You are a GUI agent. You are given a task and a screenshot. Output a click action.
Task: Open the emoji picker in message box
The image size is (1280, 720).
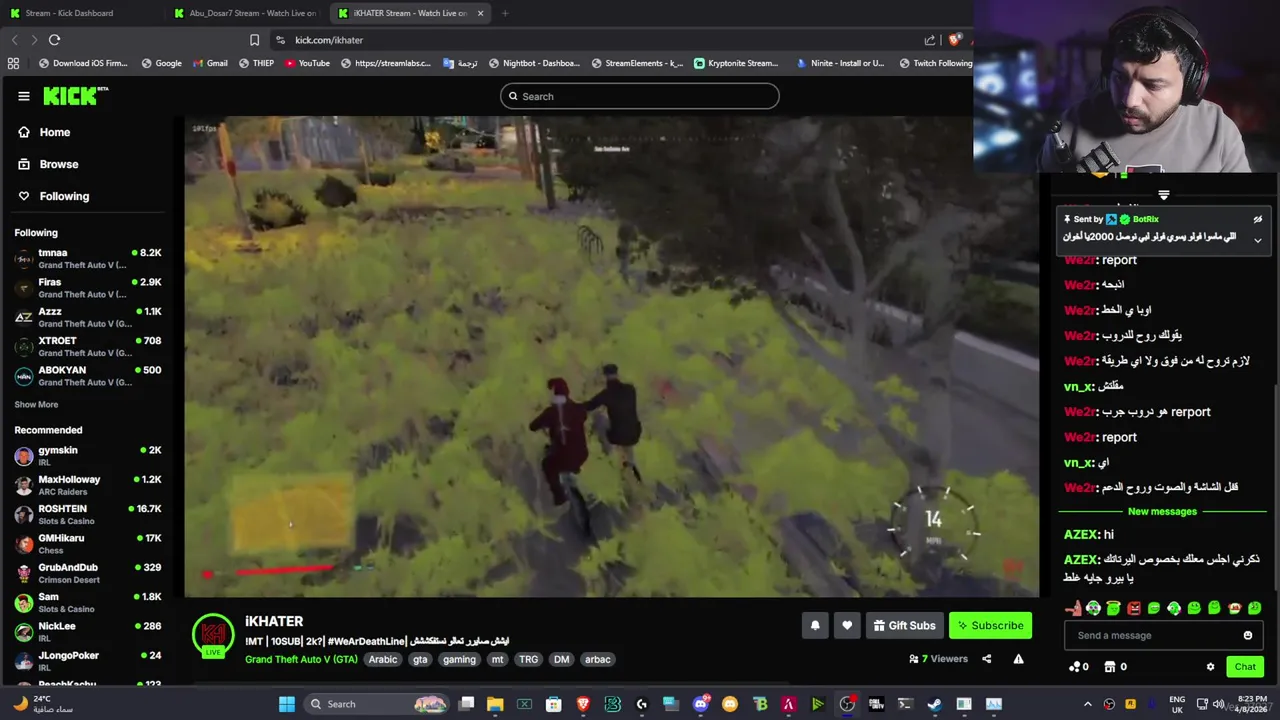pyautogui.click(x=1247, y=635)
